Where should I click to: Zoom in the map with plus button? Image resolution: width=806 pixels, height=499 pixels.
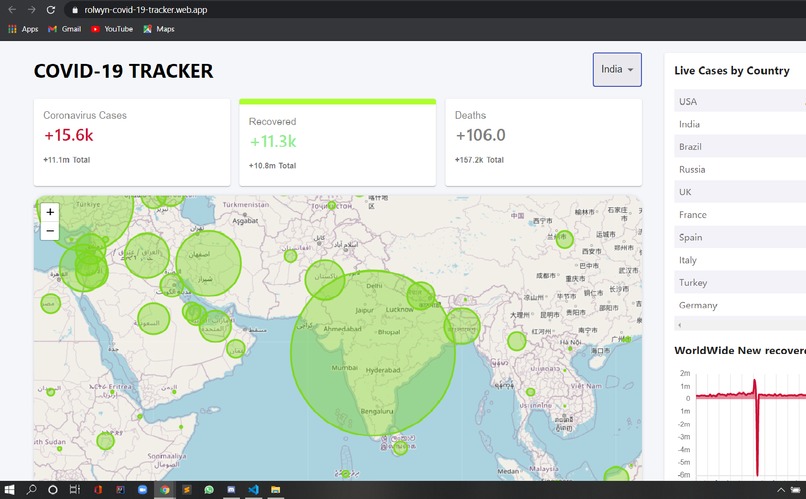(x=50, y=212)
